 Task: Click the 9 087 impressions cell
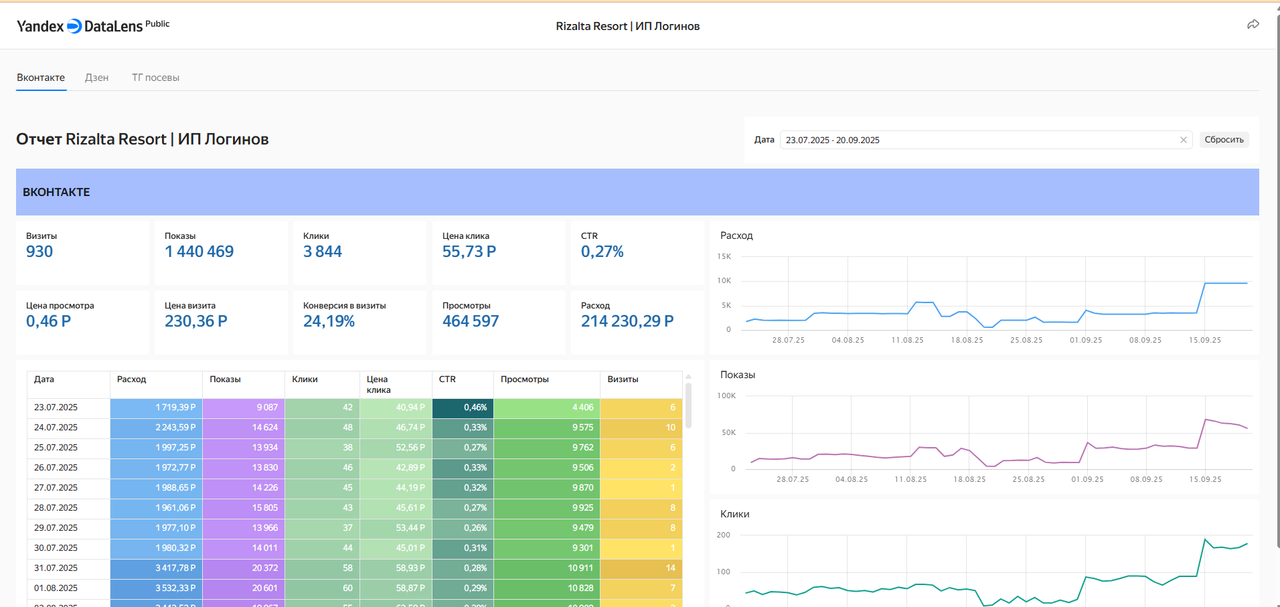[x=243, y=408]
